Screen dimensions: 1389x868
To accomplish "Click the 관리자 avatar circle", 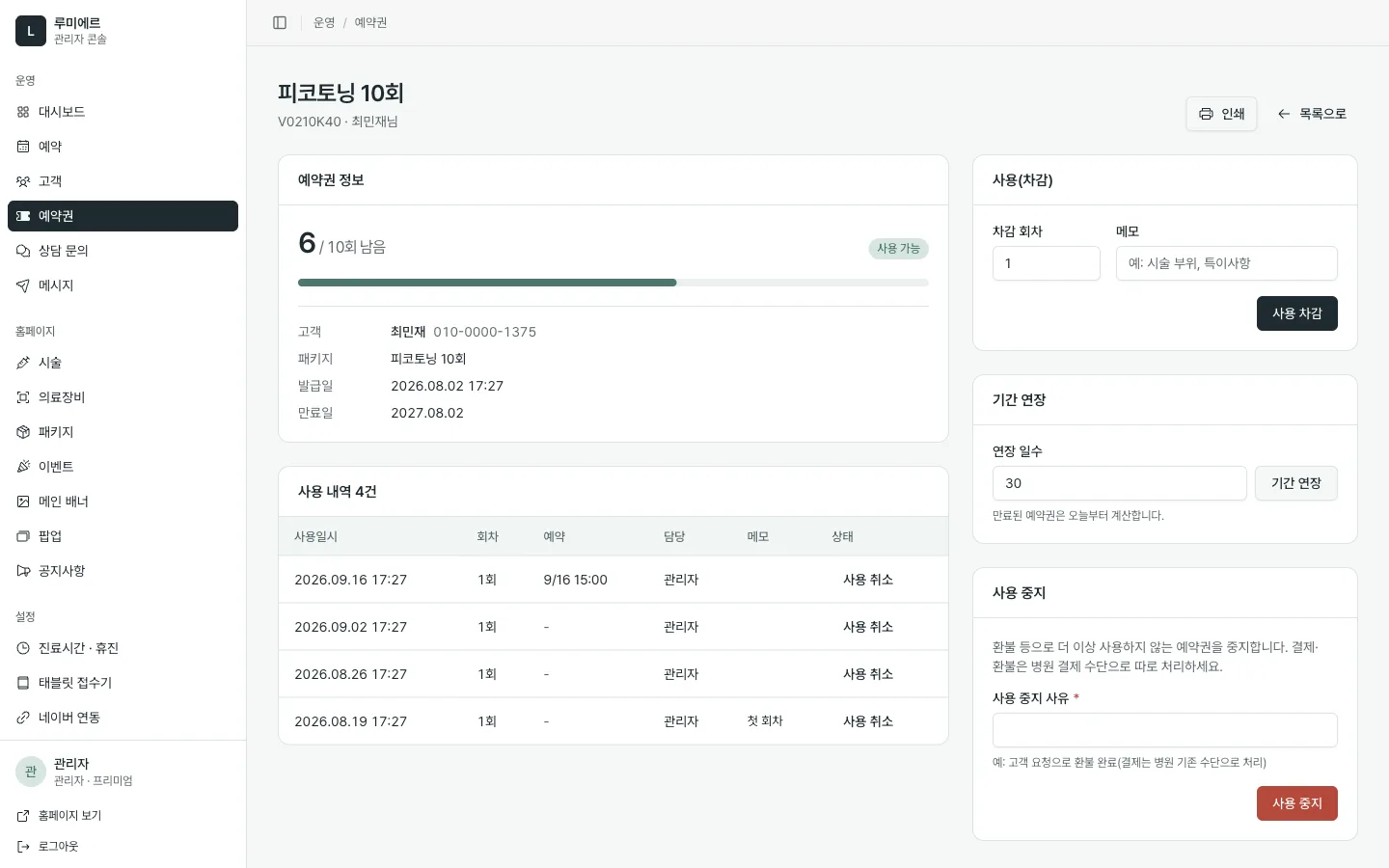I will 31,772.
